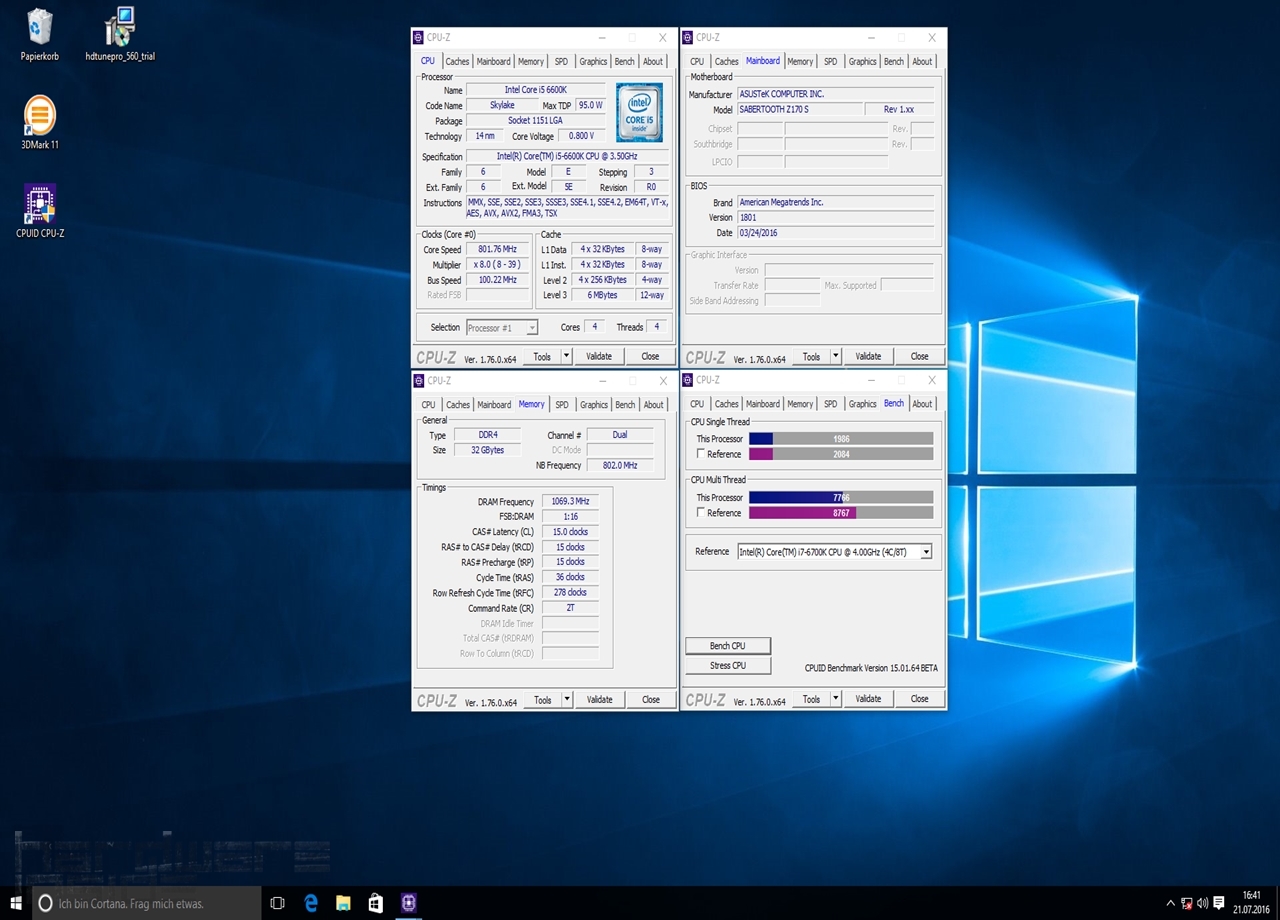
Task: Select the CPUID CPU-Z desktop shortcut
Action: (40, 211)
